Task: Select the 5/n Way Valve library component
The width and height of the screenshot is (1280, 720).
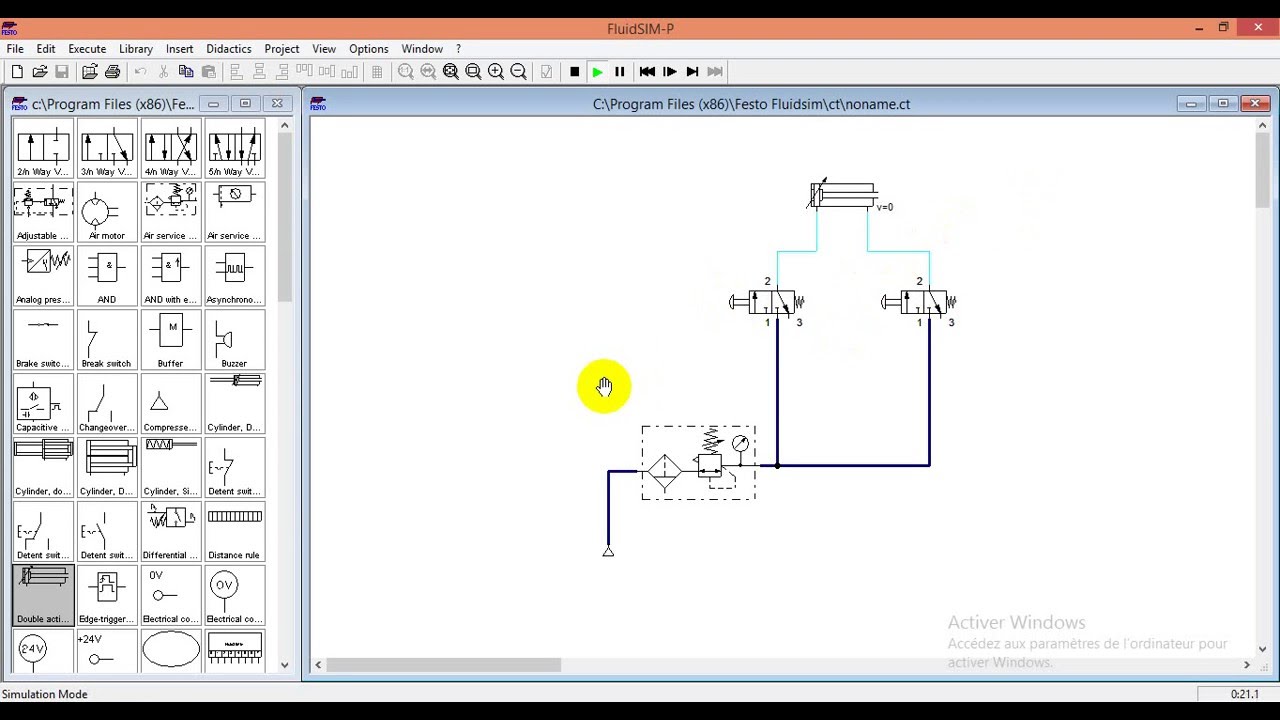Action: (x=235, y=148)
